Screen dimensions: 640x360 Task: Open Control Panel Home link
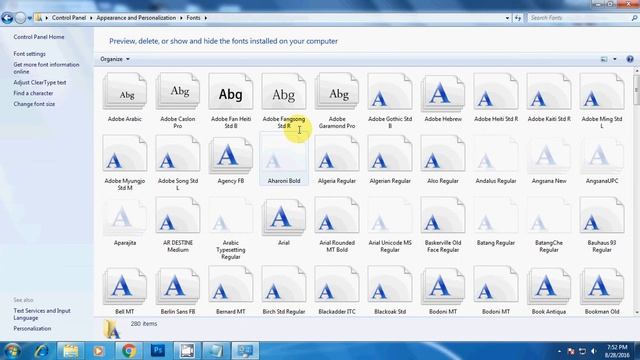click(39, 37)
